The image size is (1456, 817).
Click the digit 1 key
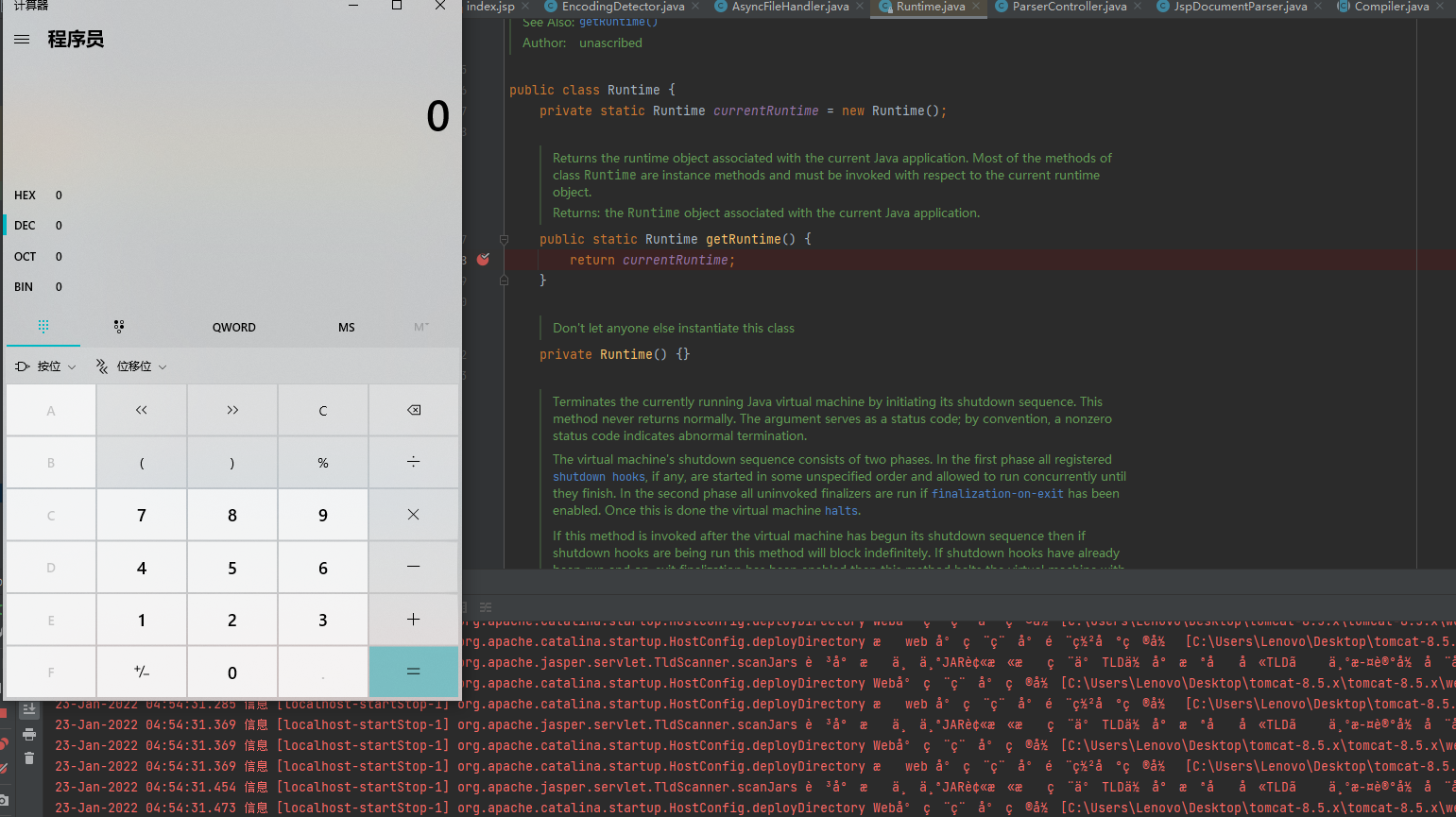(142, 620)
